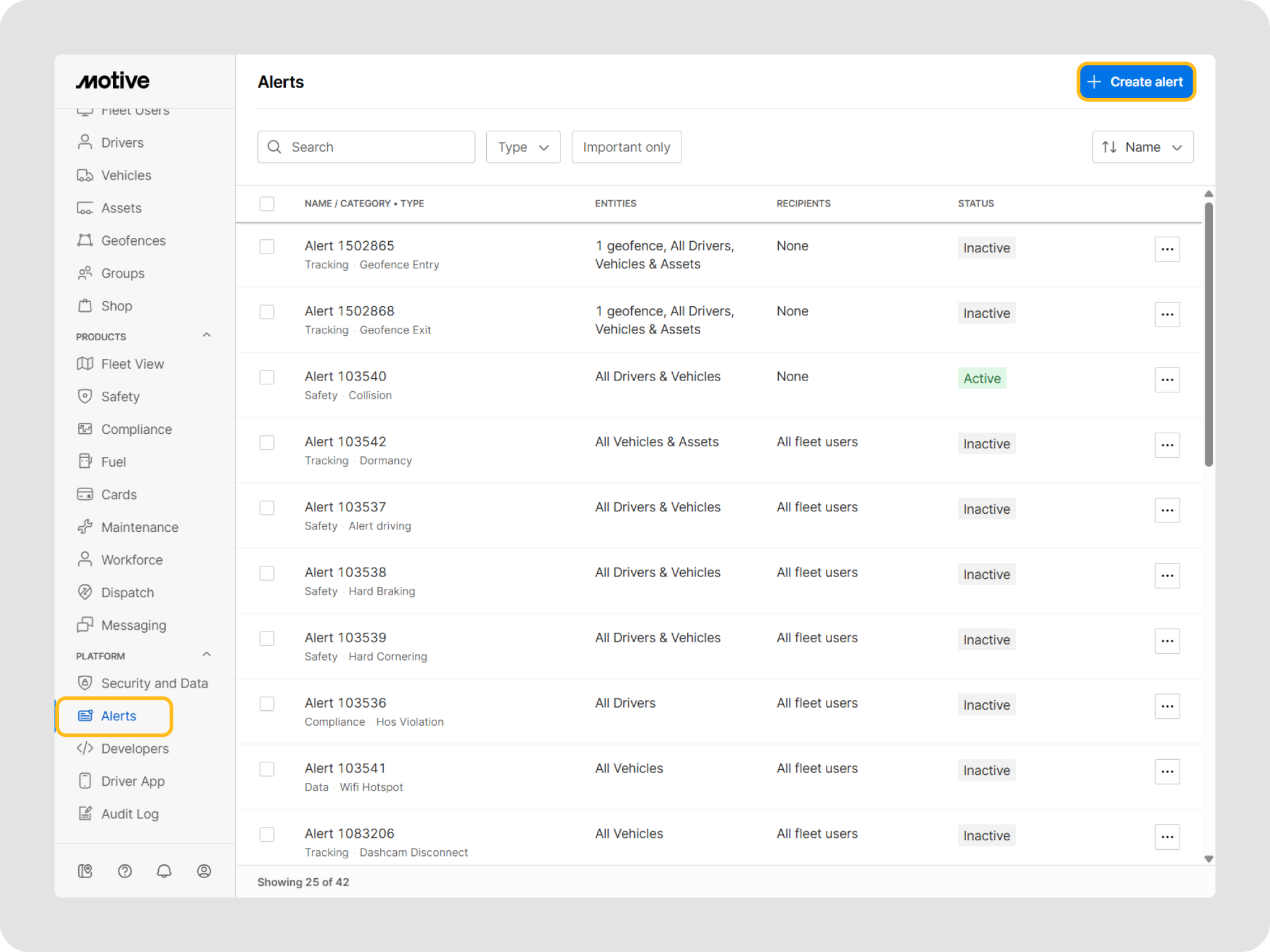Click the Create alert button

(x=1135, y=82)
